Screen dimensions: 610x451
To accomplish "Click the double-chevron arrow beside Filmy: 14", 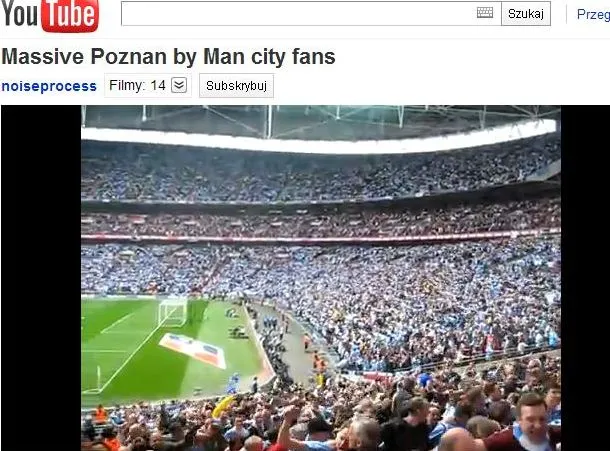I will 179,85.
